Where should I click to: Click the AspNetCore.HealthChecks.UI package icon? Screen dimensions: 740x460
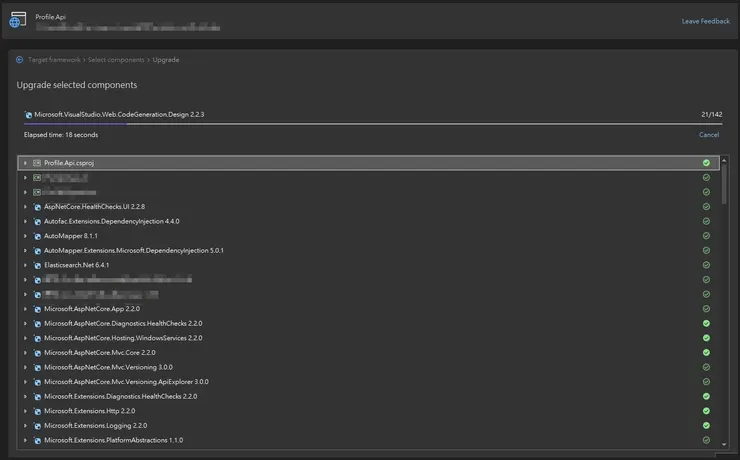click(37, 207)
